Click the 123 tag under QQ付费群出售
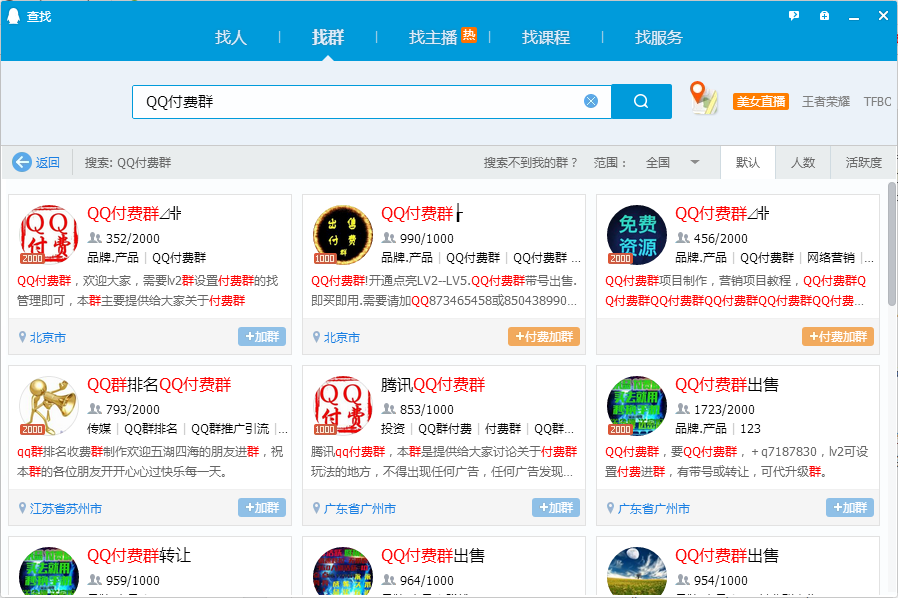This screenshot has width=898, height=598. tap(750, 428)
